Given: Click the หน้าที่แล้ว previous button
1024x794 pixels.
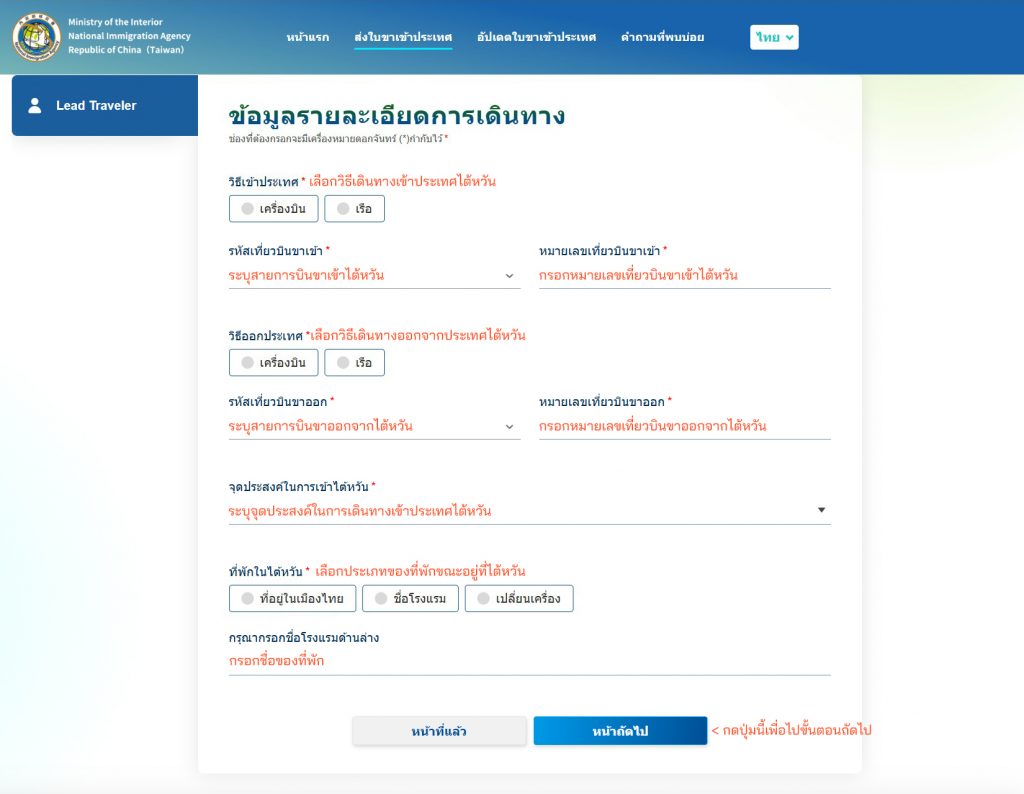Looking at the screenshot, I should [x=439, y=731].
